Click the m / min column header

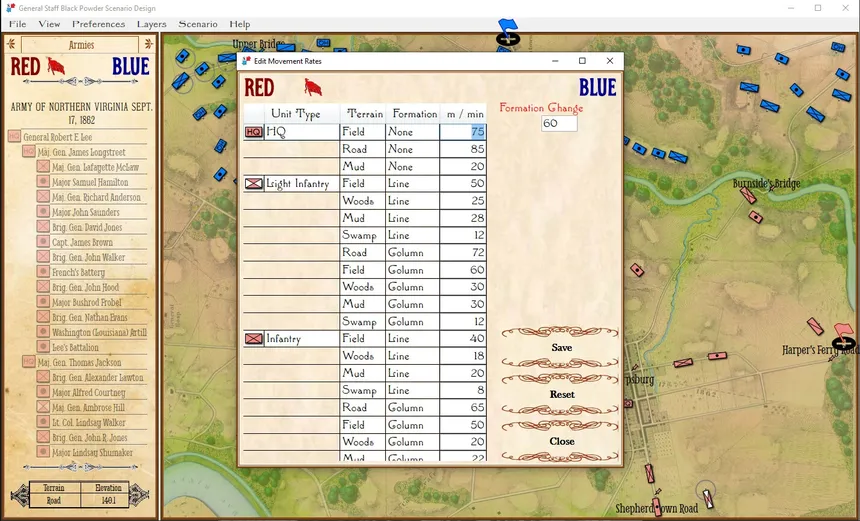pos(465,114)
